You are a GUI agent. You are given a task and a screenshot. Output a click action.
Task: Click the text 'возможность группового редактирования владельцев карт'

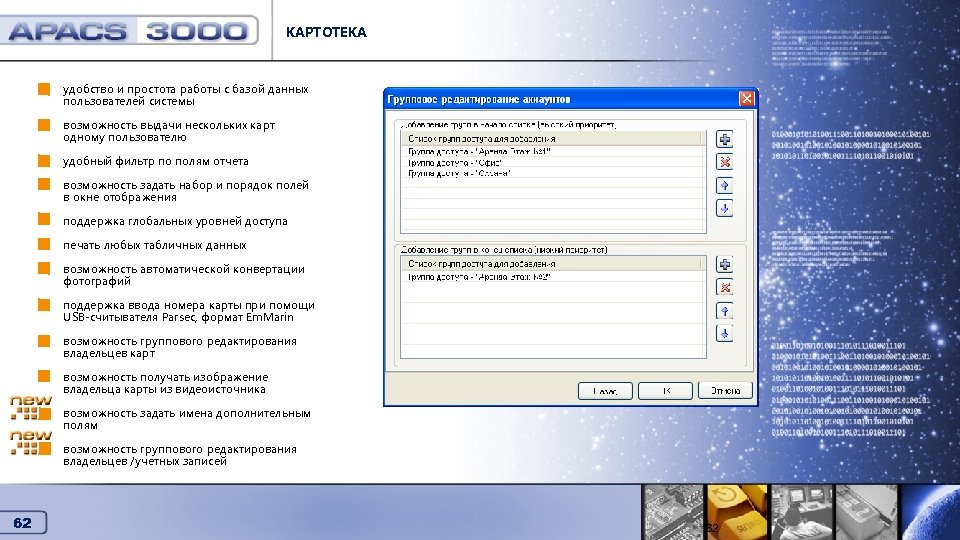point(179,347)
